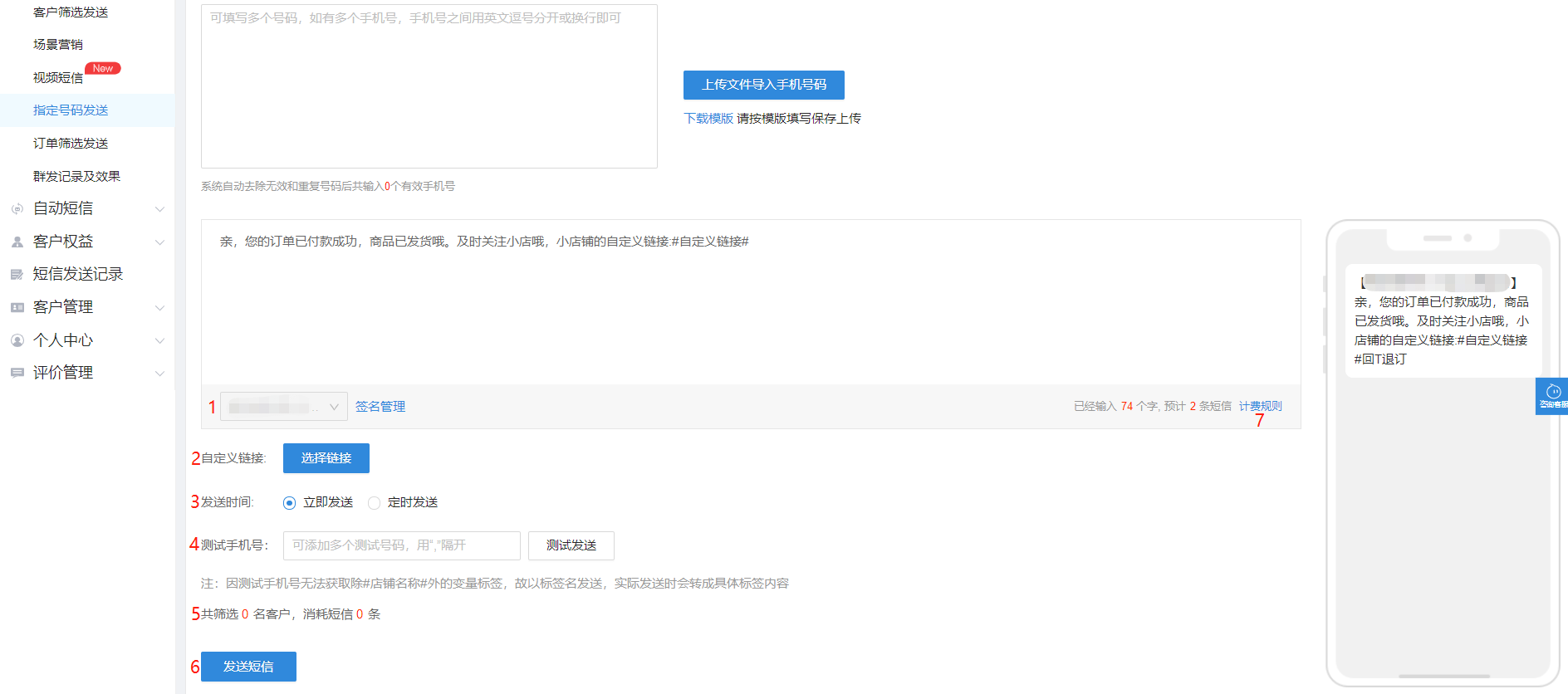The image size is (1568, 694).
Task: Open the SMS signature dropdown
Action: click(284, 407)
